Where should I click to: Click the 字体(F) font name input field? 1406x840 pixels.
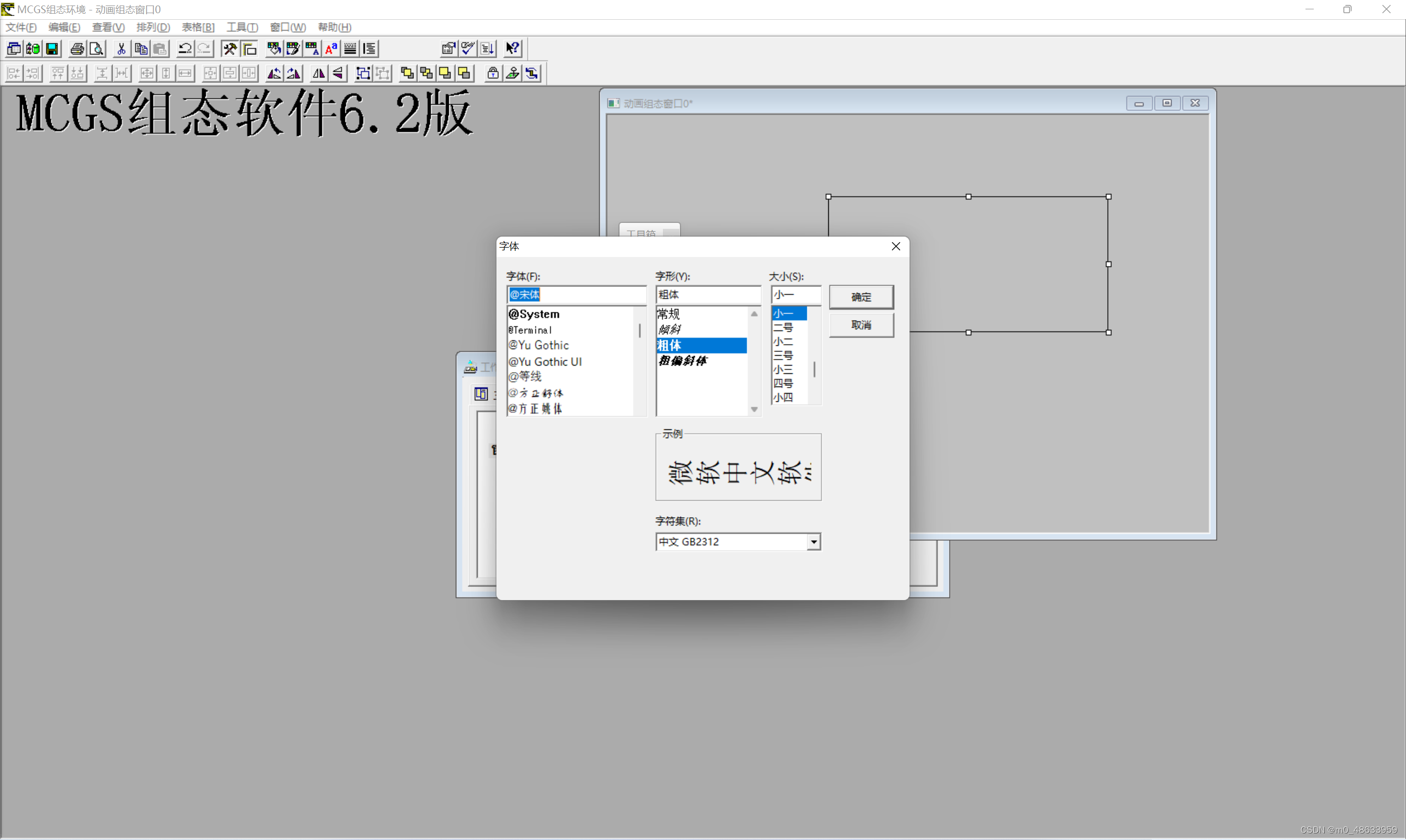click(576, 294)
